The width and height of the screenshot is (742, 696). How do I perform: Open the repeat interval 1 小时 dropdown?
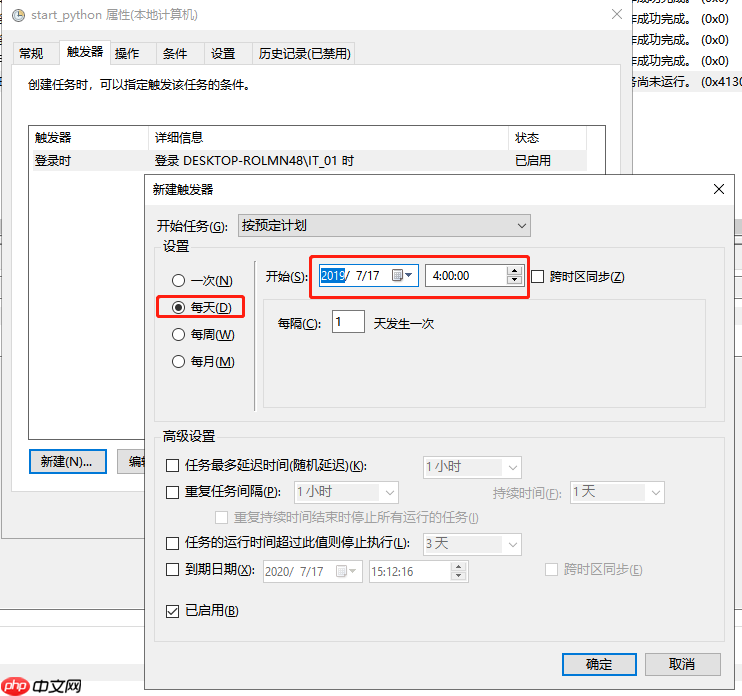coord(346,493)
